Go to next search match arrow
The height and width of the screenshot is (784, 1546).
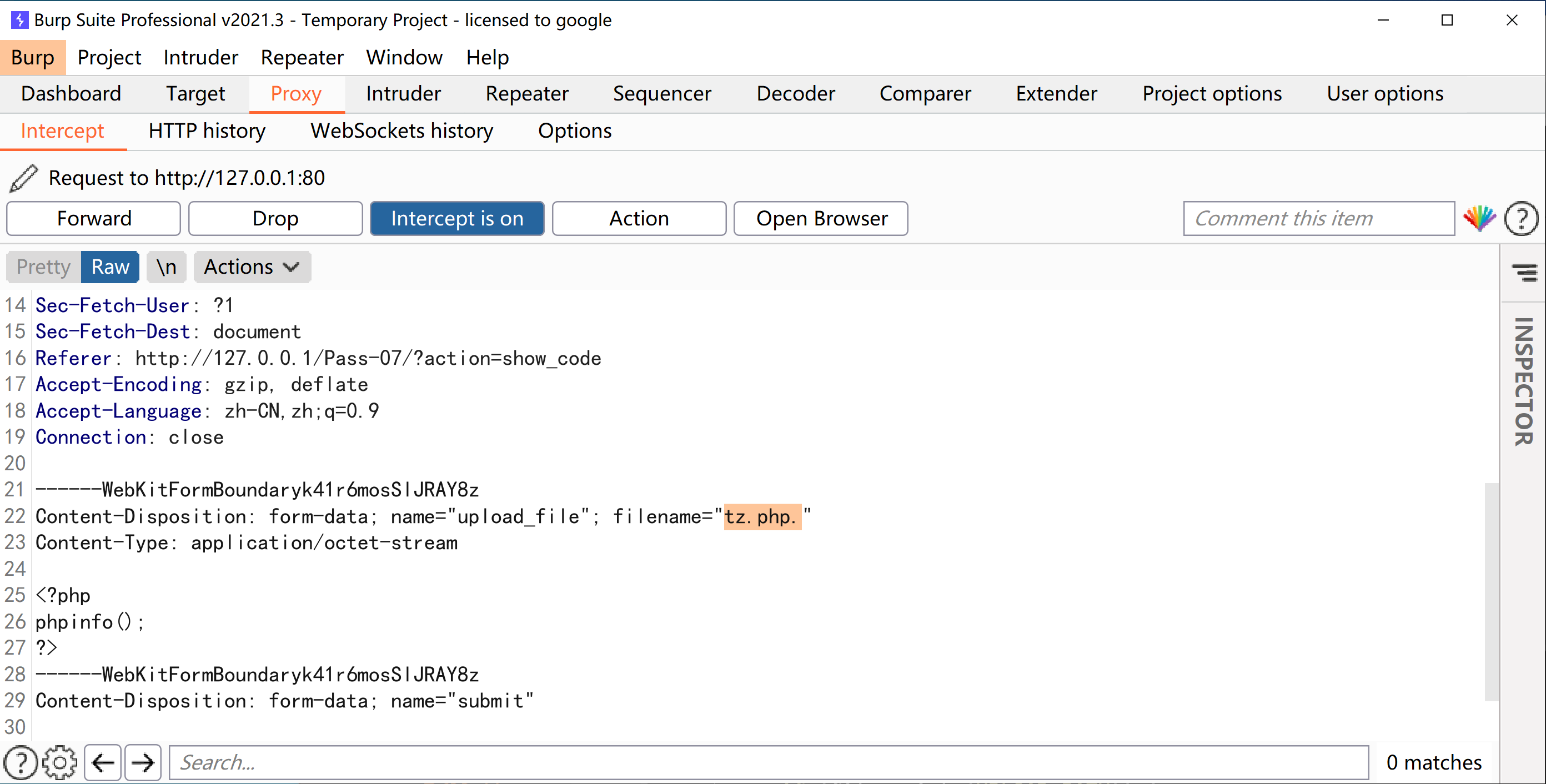point(143,762)
